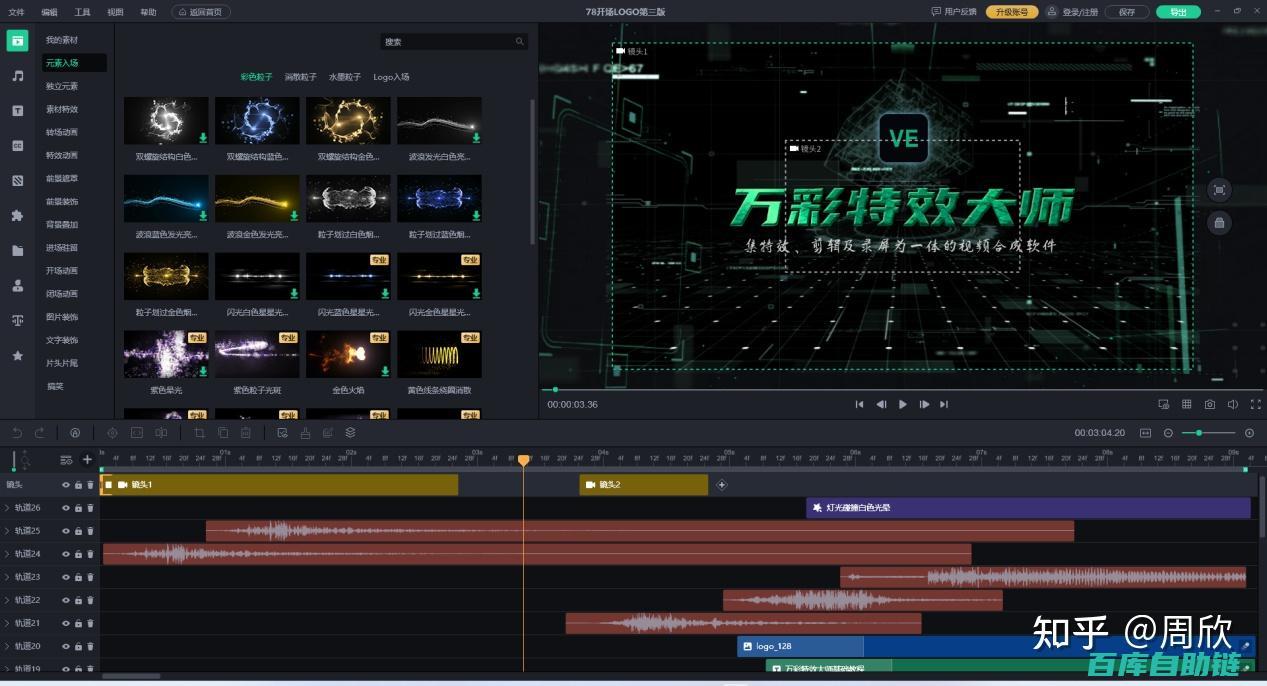Click the volume speaker icon under preview

pyautogui.click(x=1233, y=404)
